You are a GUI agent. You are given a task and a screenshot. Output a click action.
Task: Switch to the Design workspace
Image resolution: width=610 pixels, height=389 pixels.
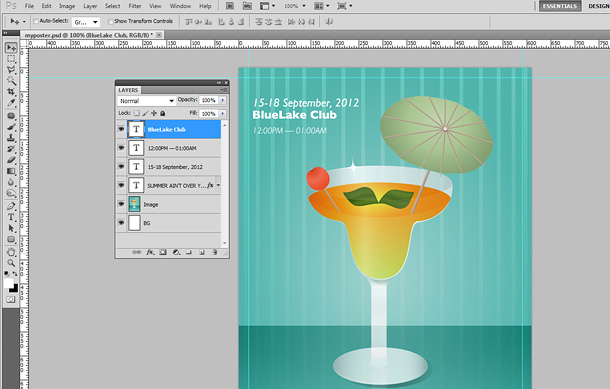coord(598,6)
